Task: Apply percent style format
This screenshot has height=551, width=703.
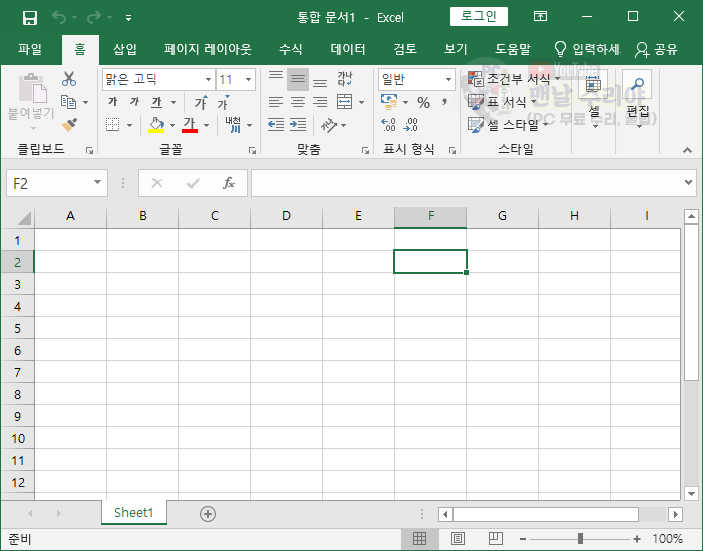Action: click(x=423, y=103)
